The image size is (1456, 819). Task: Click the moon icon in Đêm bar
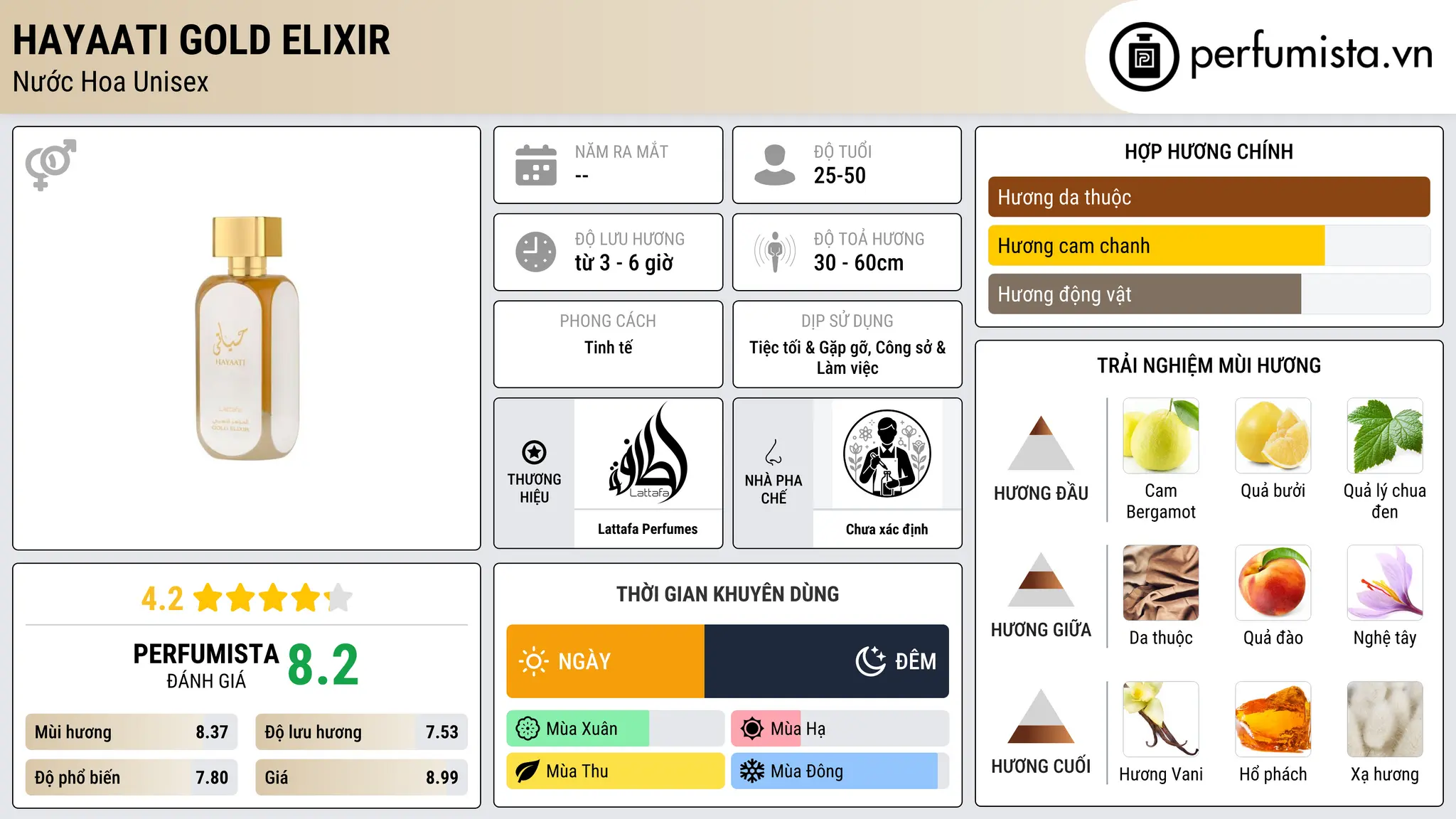click(x=871, y=661)
